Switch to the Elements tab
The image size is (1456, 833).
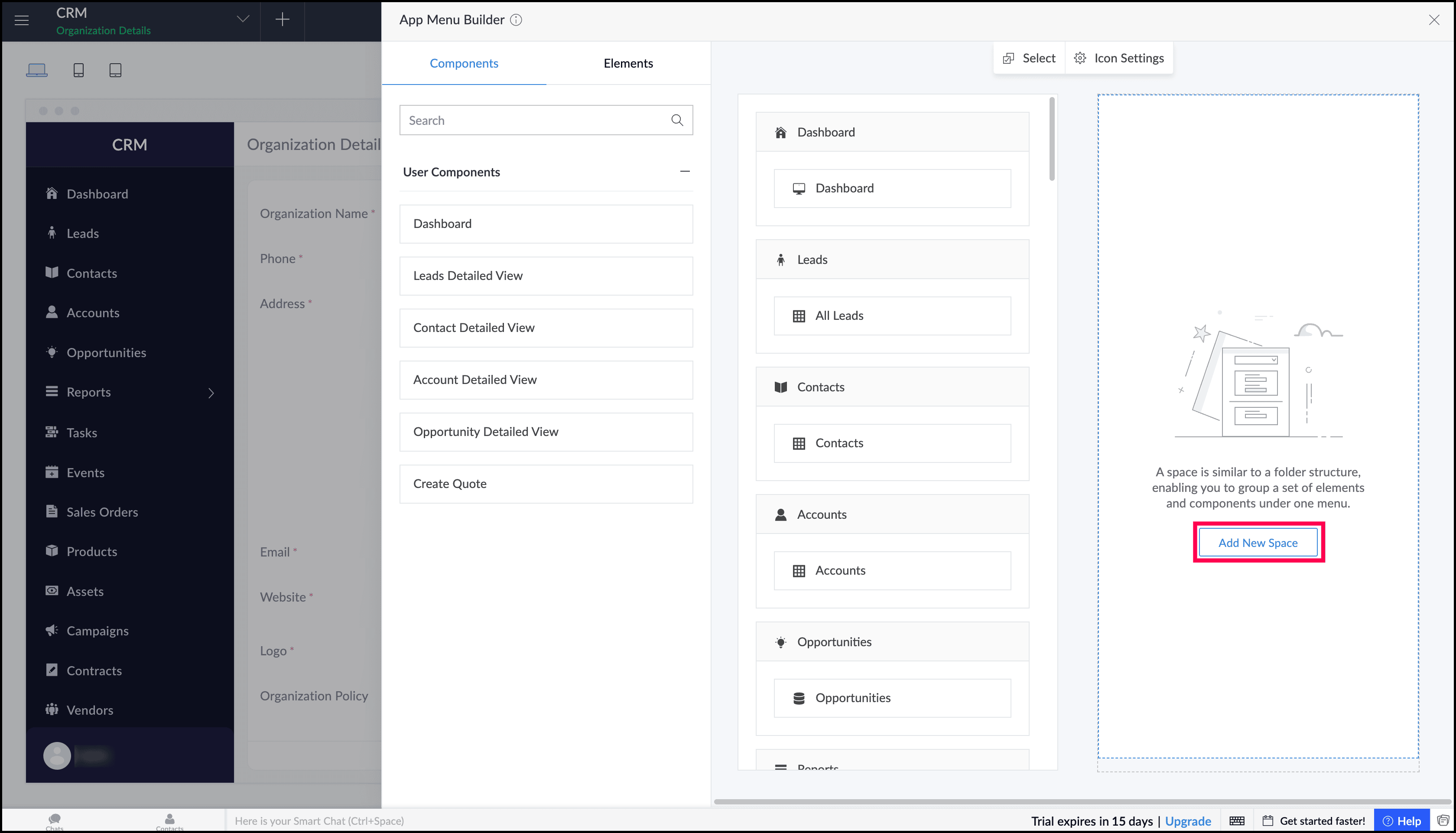point(628,63)
